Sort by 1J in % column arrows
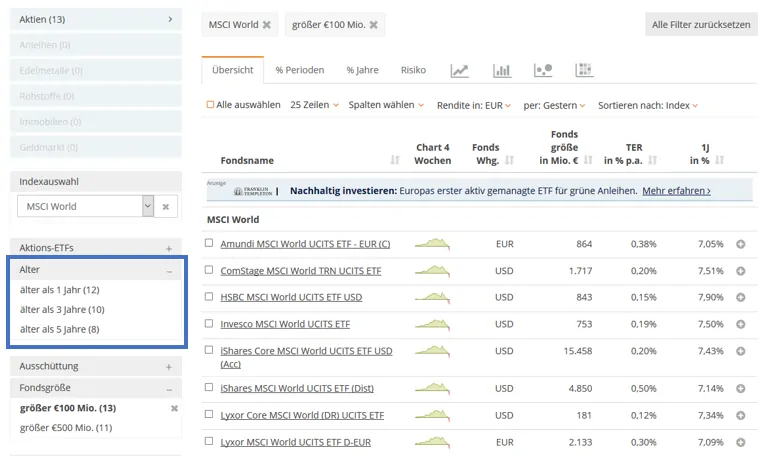The height and width of the screenshot is (469, 769). 719,160
